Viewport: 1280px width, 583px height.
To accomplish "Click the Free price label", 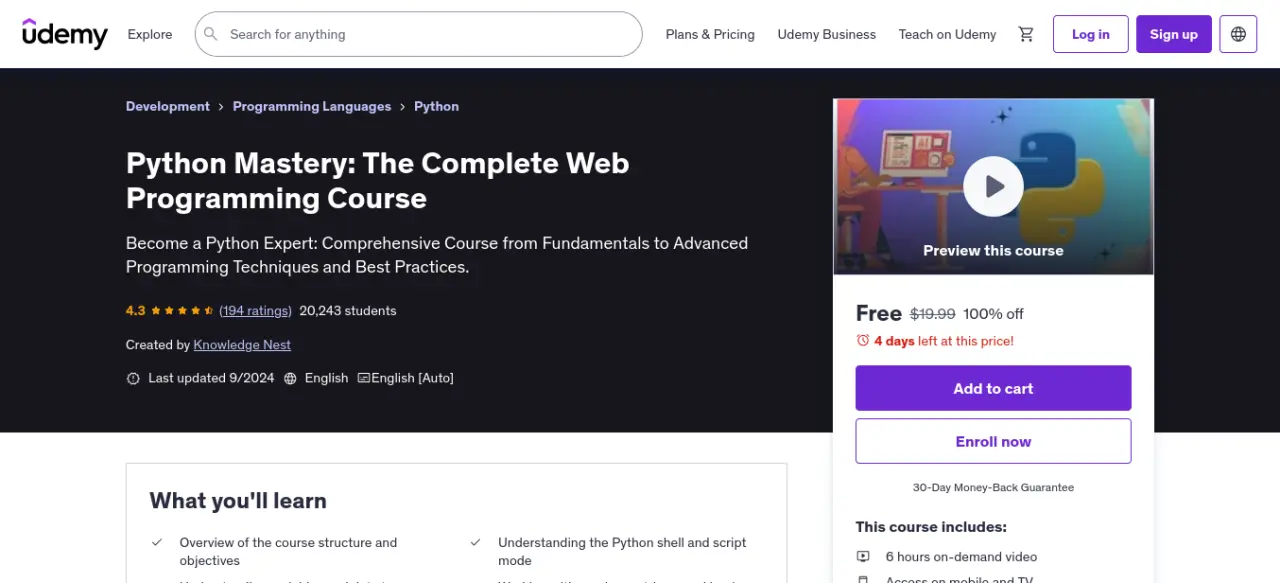I will point(879,313).
